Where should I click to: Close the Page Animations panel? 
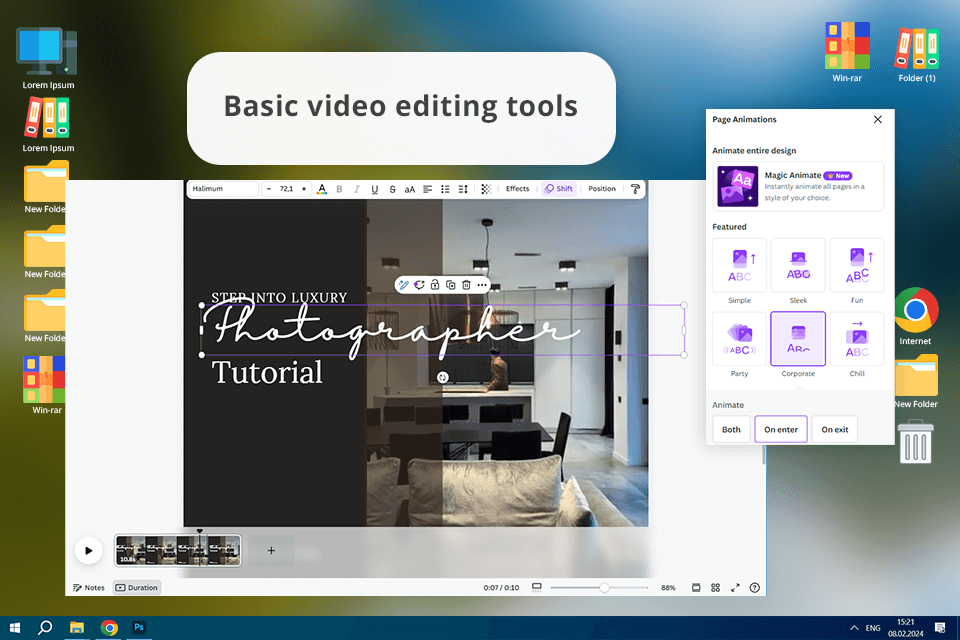877,119
